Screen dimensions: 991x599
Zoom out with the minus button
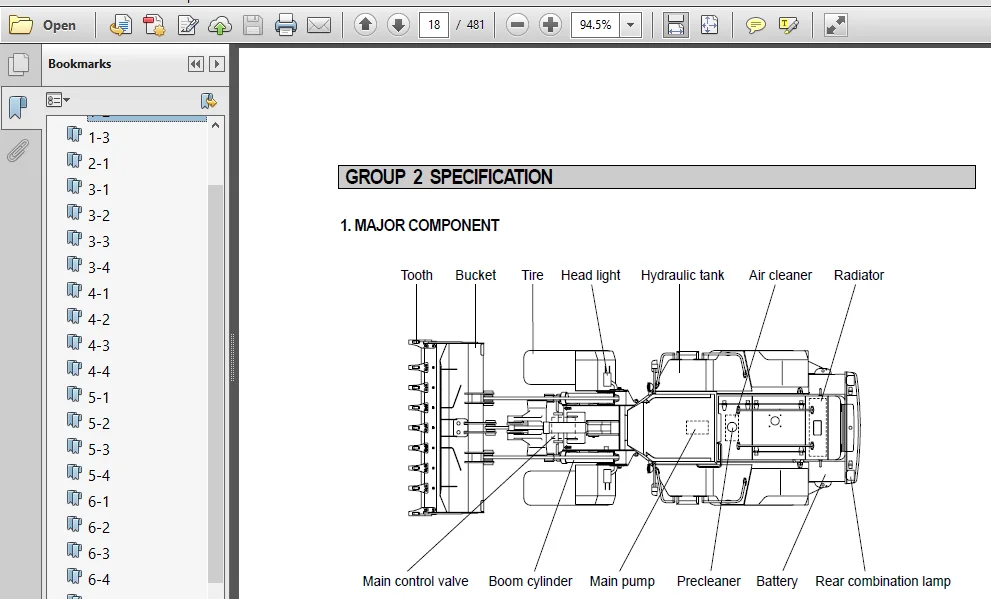coord(517,25)
